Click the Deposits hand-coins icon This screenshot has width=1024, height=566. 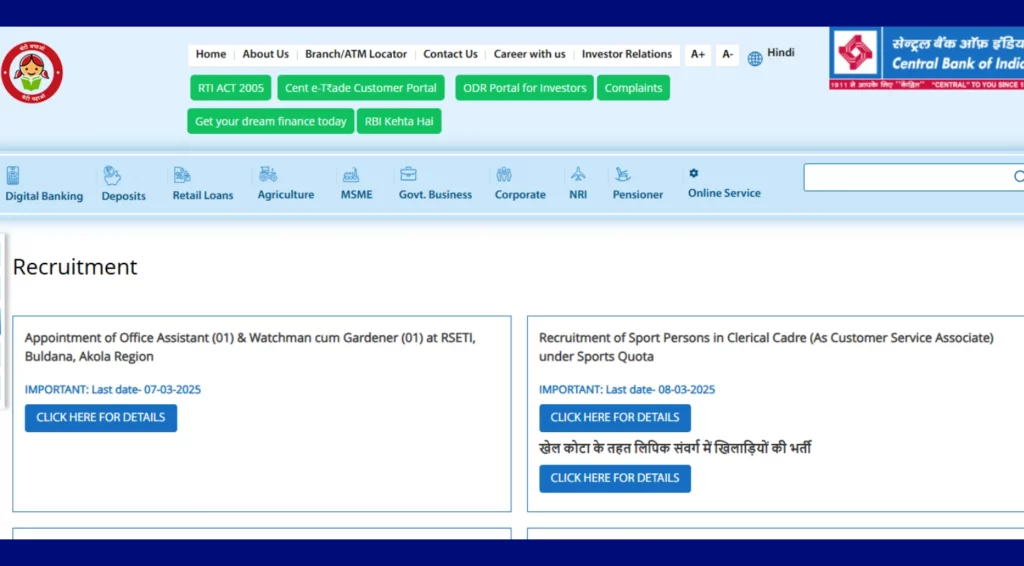click(x=112, y=175)
